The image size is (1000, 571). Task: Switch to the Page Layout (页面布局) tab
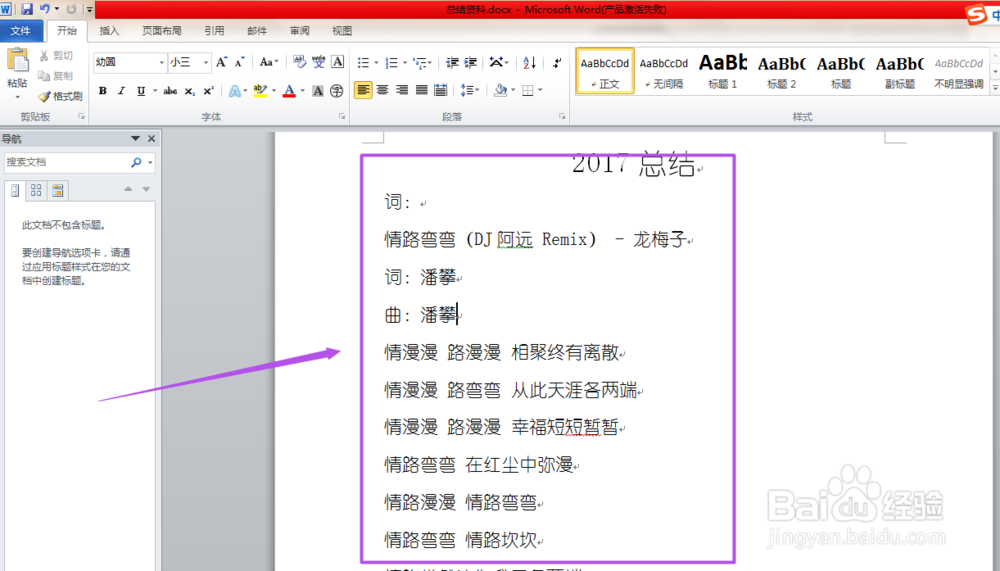(x=161, y=31)
